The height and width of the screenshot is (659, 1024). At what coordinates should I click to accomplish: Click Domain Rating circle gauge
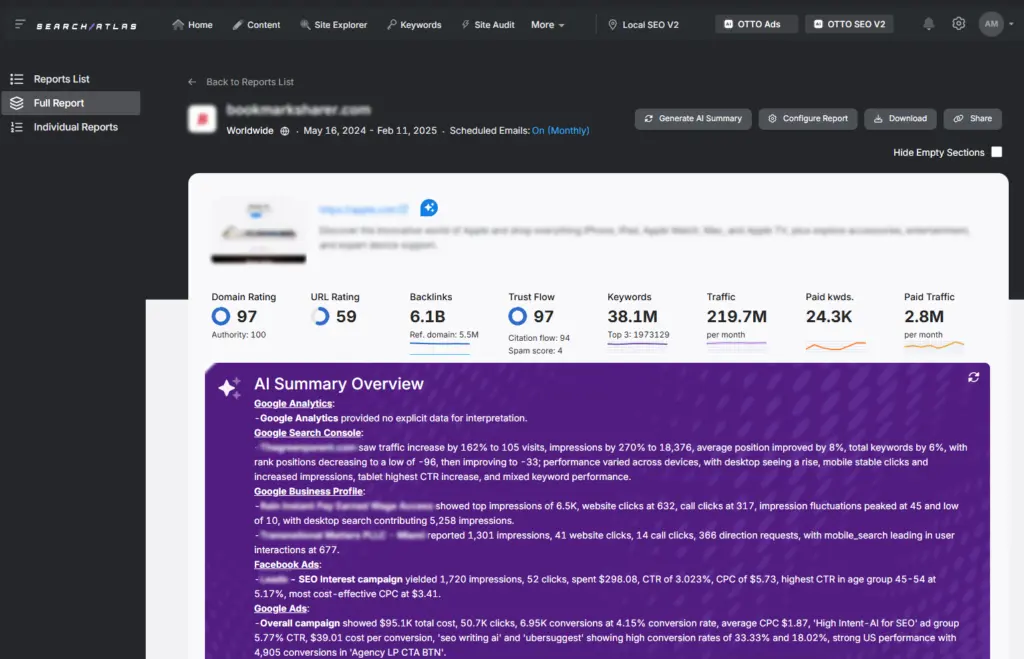point(221,316)
